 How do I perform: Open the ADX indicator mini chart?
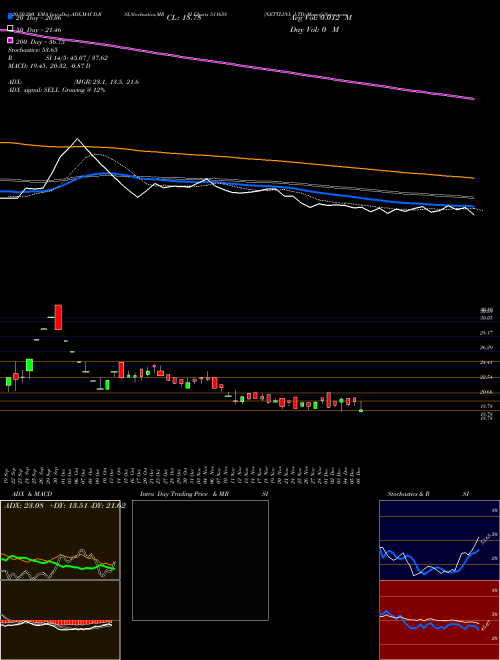60,540
